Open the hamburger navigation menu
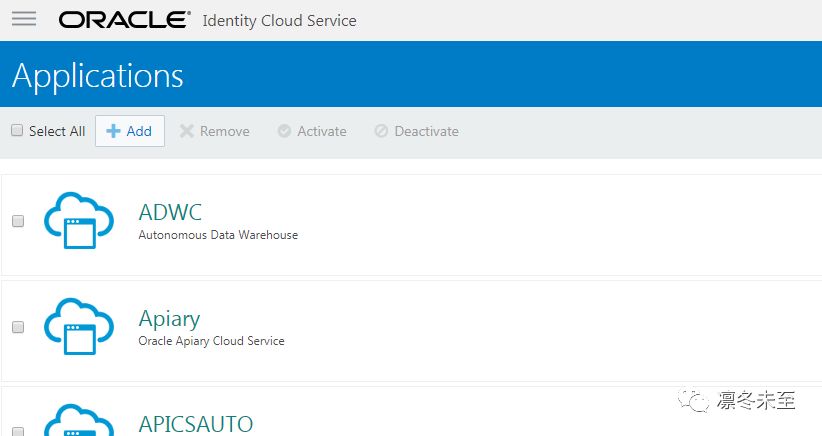Screen dimensions: 822x436 point(24,19)
